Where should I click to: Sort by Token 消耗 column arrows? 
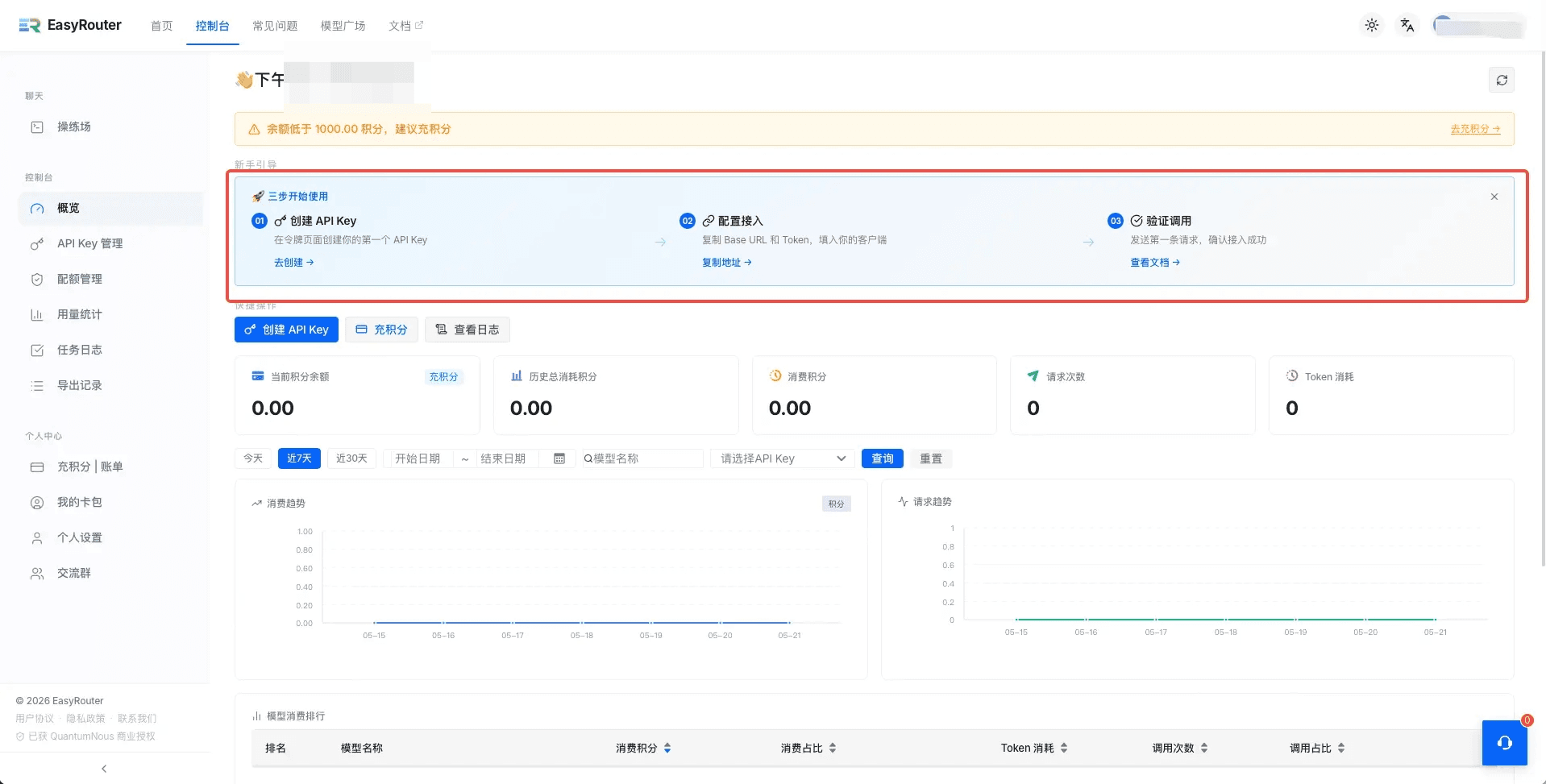coord(1064,749)
